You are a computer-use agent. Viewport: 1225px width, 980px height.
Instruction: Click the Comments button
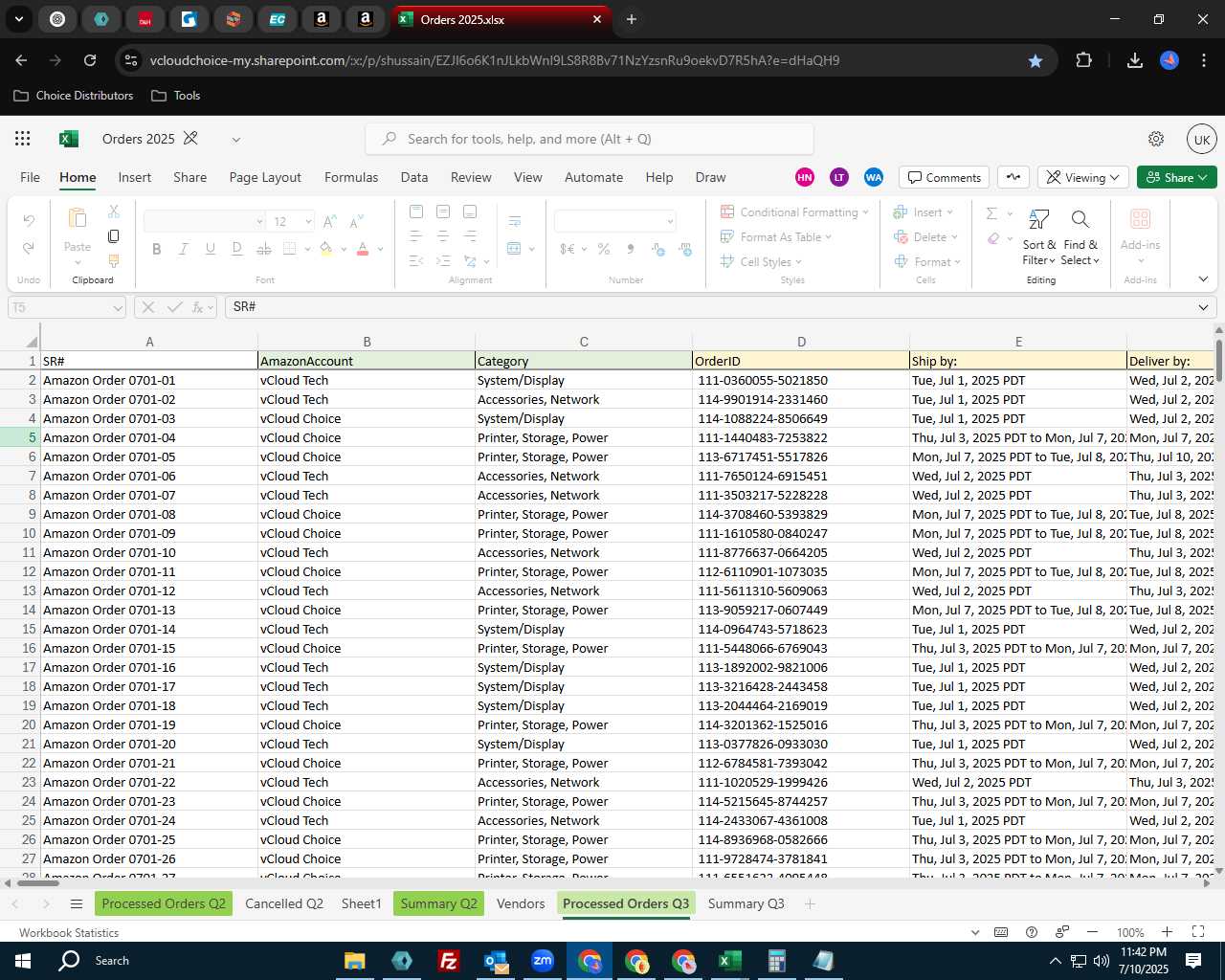(x=945, y=177)
